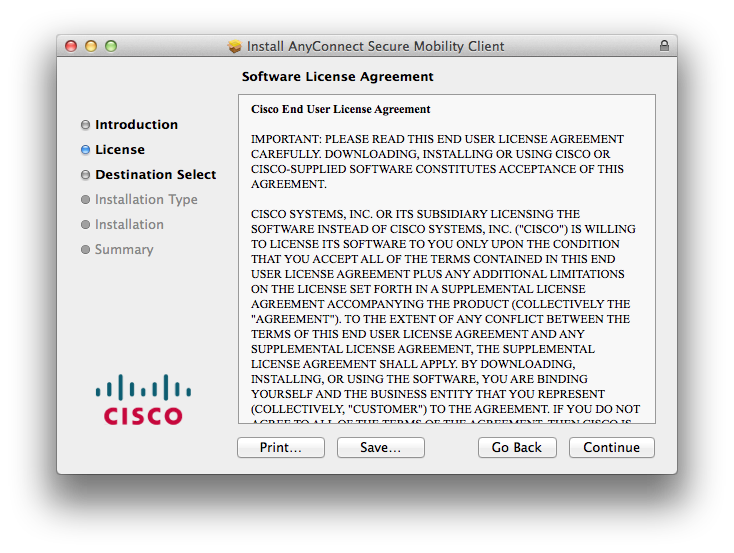Click the Go Back button

[517, 447]
